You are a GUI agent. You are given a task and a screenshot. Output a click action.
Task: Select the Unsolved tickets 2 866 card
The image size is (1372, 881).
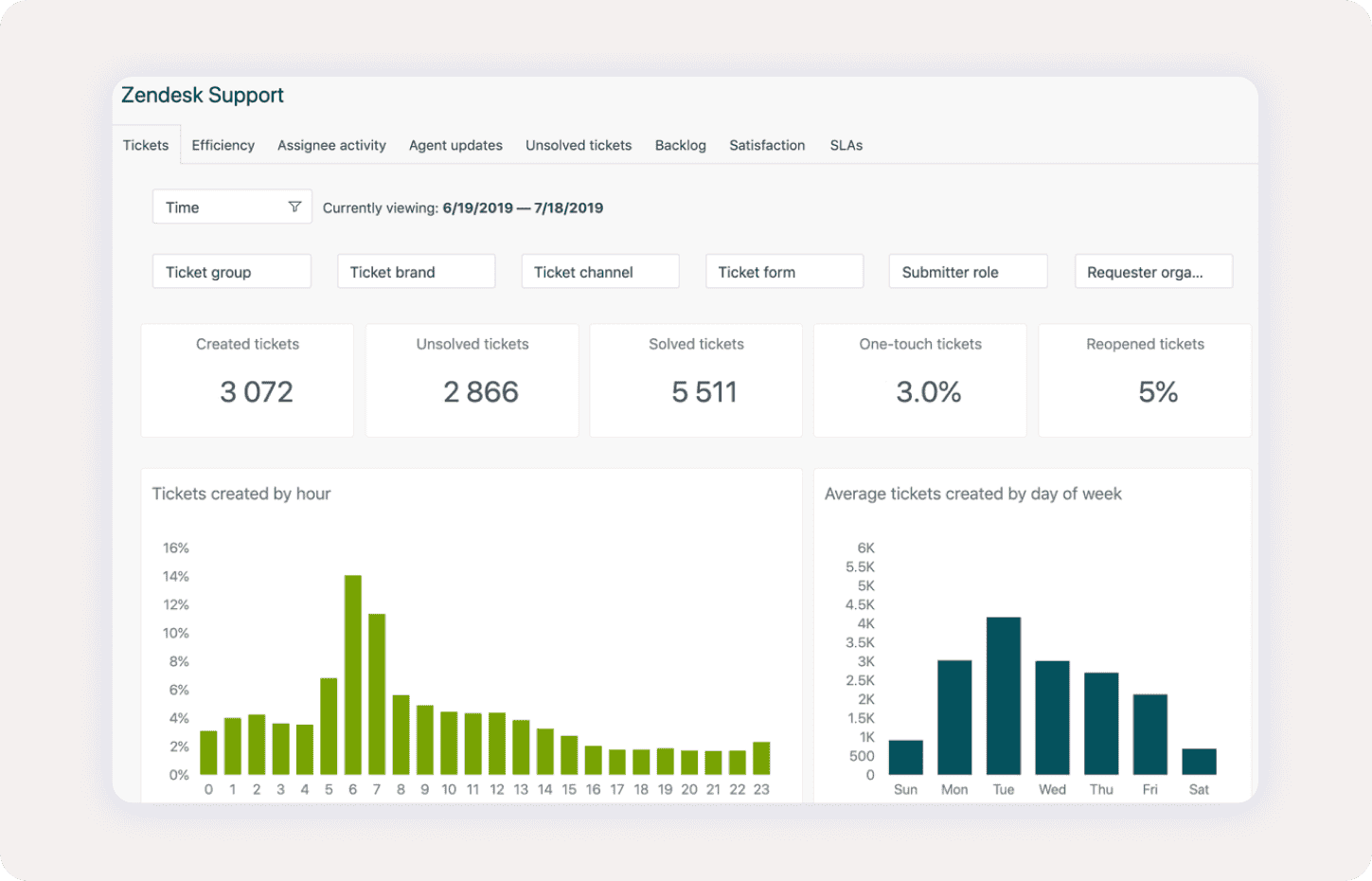472,380
